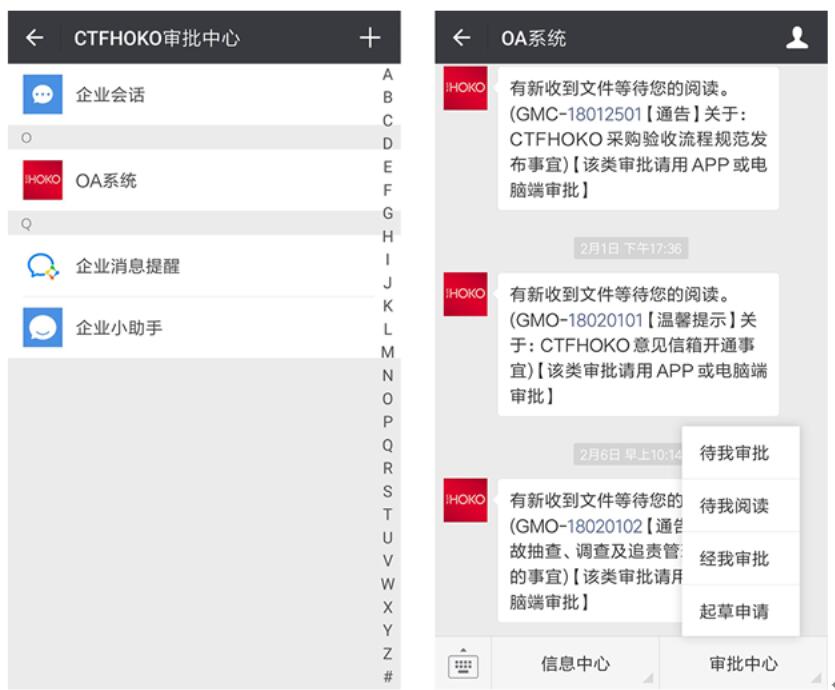Open 企业消息提醒 notification icon

click(x=43, y=267)
